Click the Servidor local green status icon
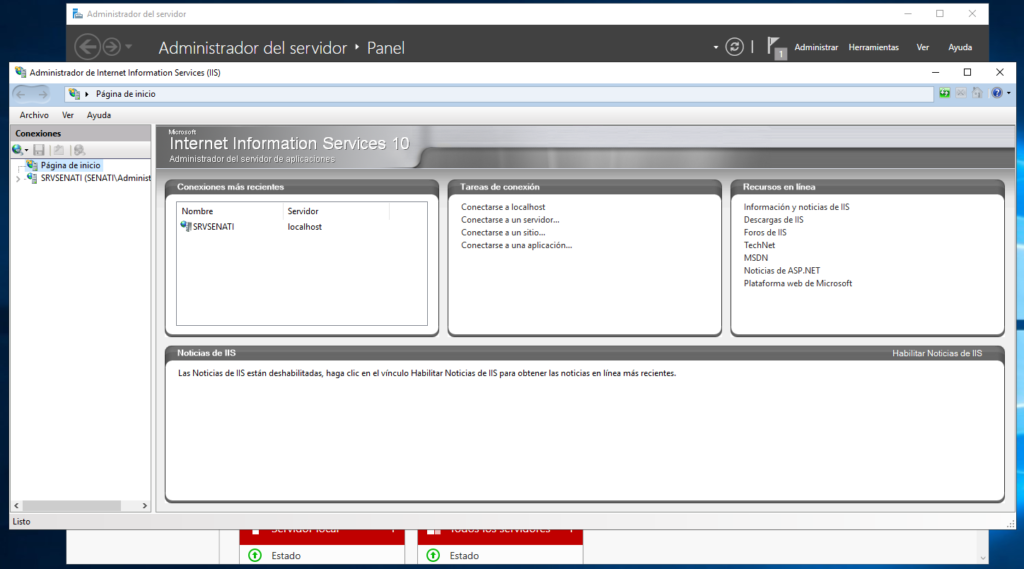This screenshot has height=569, width=1024. 255,555
